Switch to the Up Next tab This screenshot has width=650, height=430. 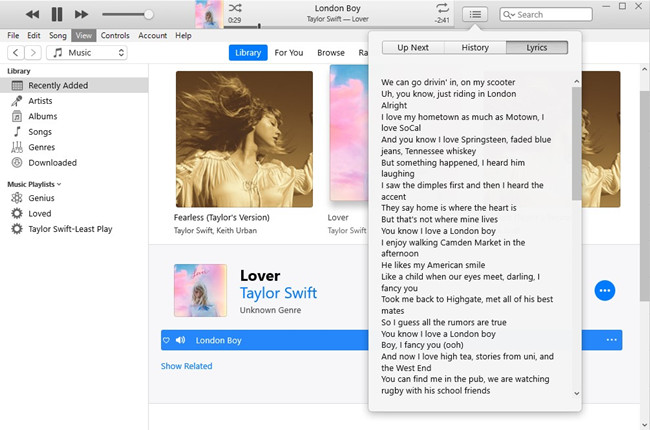[413, 48]
